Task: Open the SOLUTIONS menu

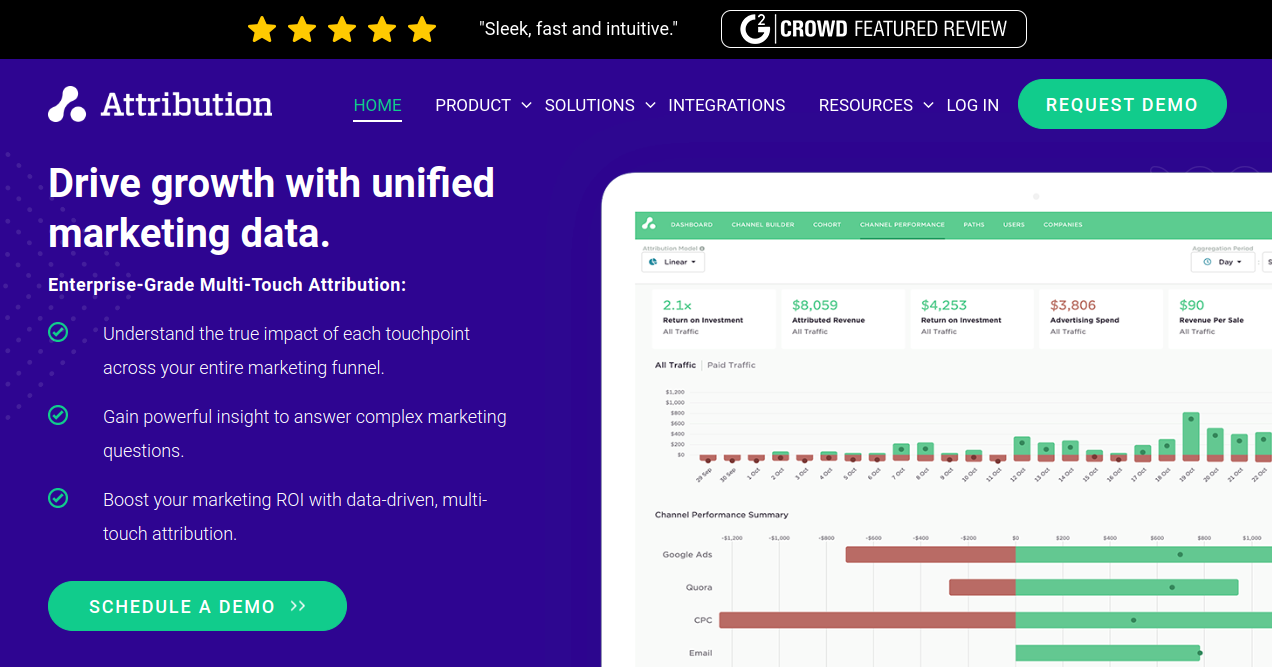Action: click(589, 105)
